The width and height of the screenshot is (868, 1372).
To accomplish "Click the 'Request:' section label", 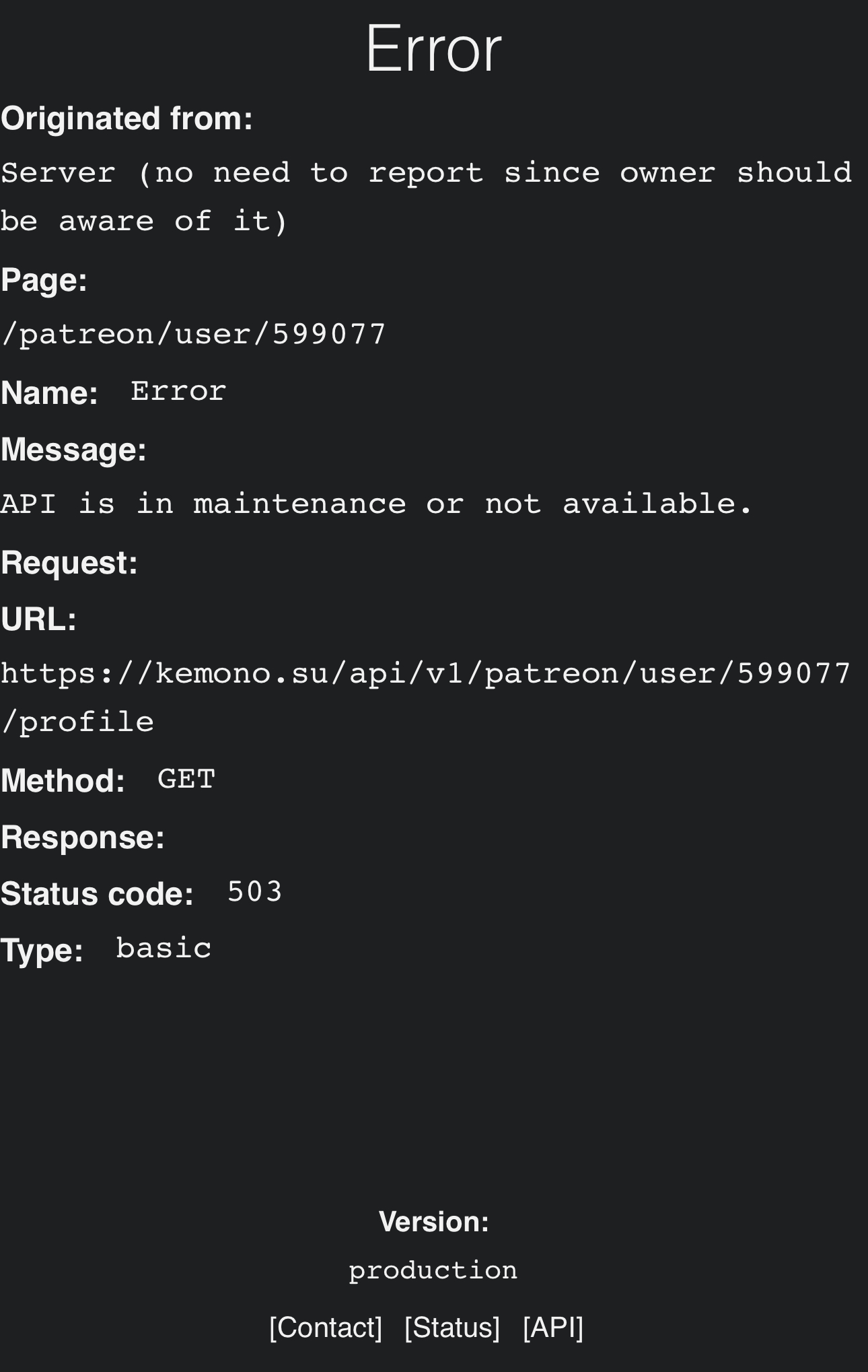I will [x=69, y=562].
